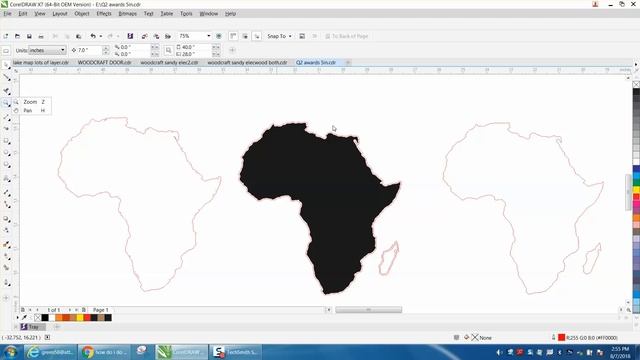Click the nudge distance 7.0 field
This screenshot has width=640, height=360.
point(89,50)
